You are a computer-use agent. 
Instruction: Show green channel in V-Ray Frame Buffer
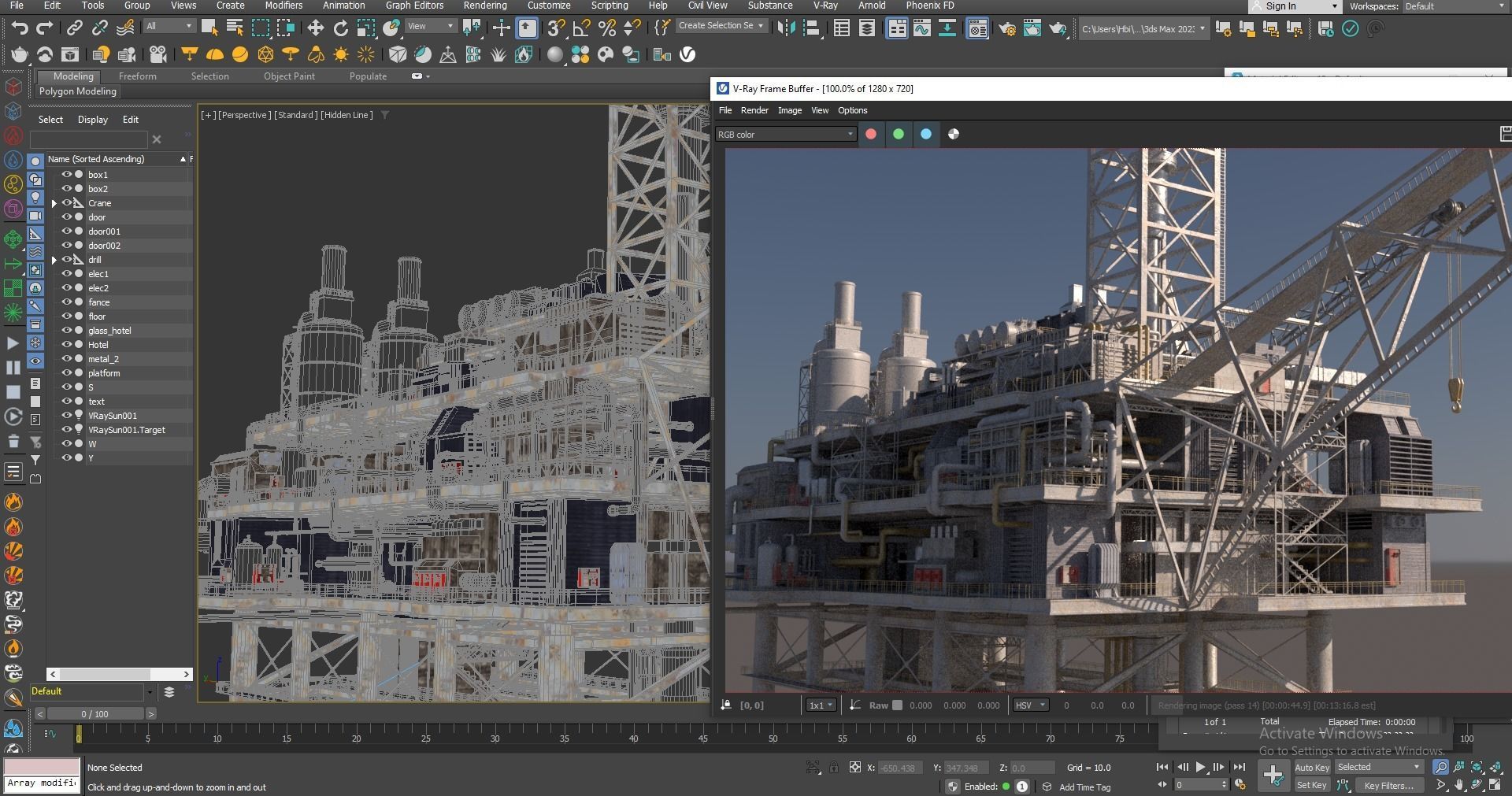pos(899,134)
